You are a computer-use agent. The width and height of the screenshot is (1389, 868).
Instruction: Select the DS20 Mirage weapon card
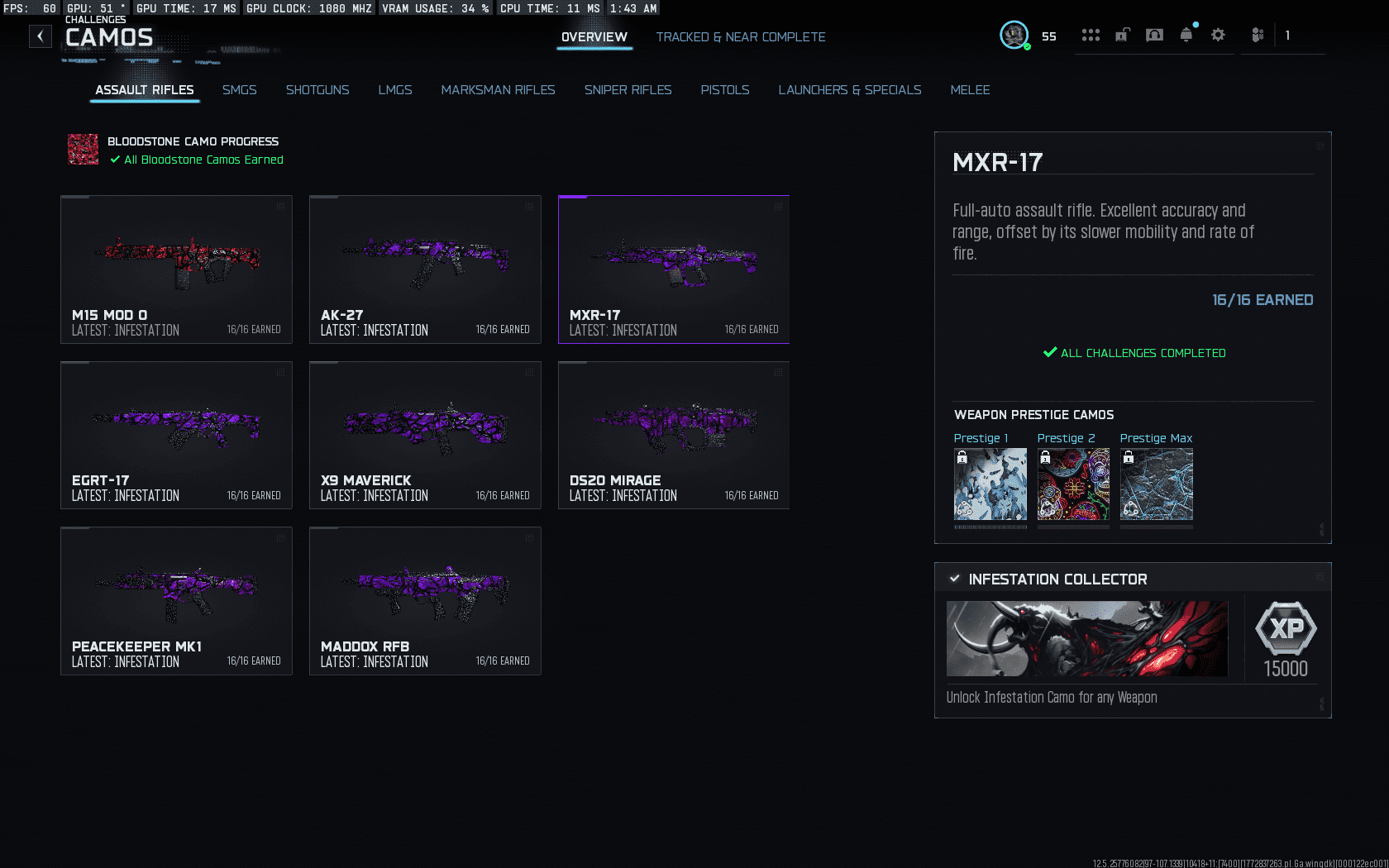tap(674, 435)
